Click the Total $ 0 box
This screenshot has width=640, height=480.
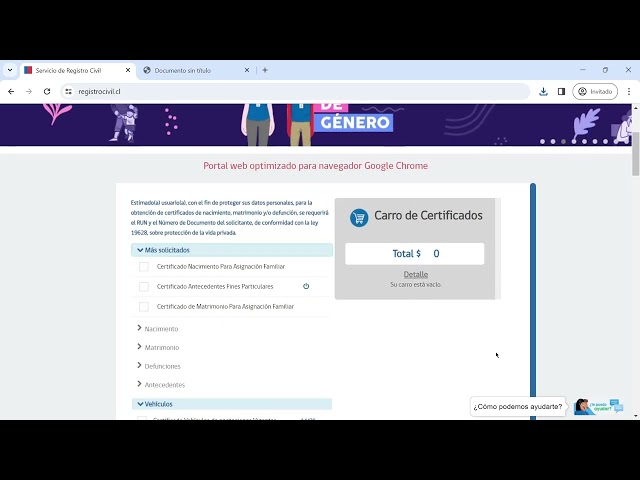(x=415, y=254)
